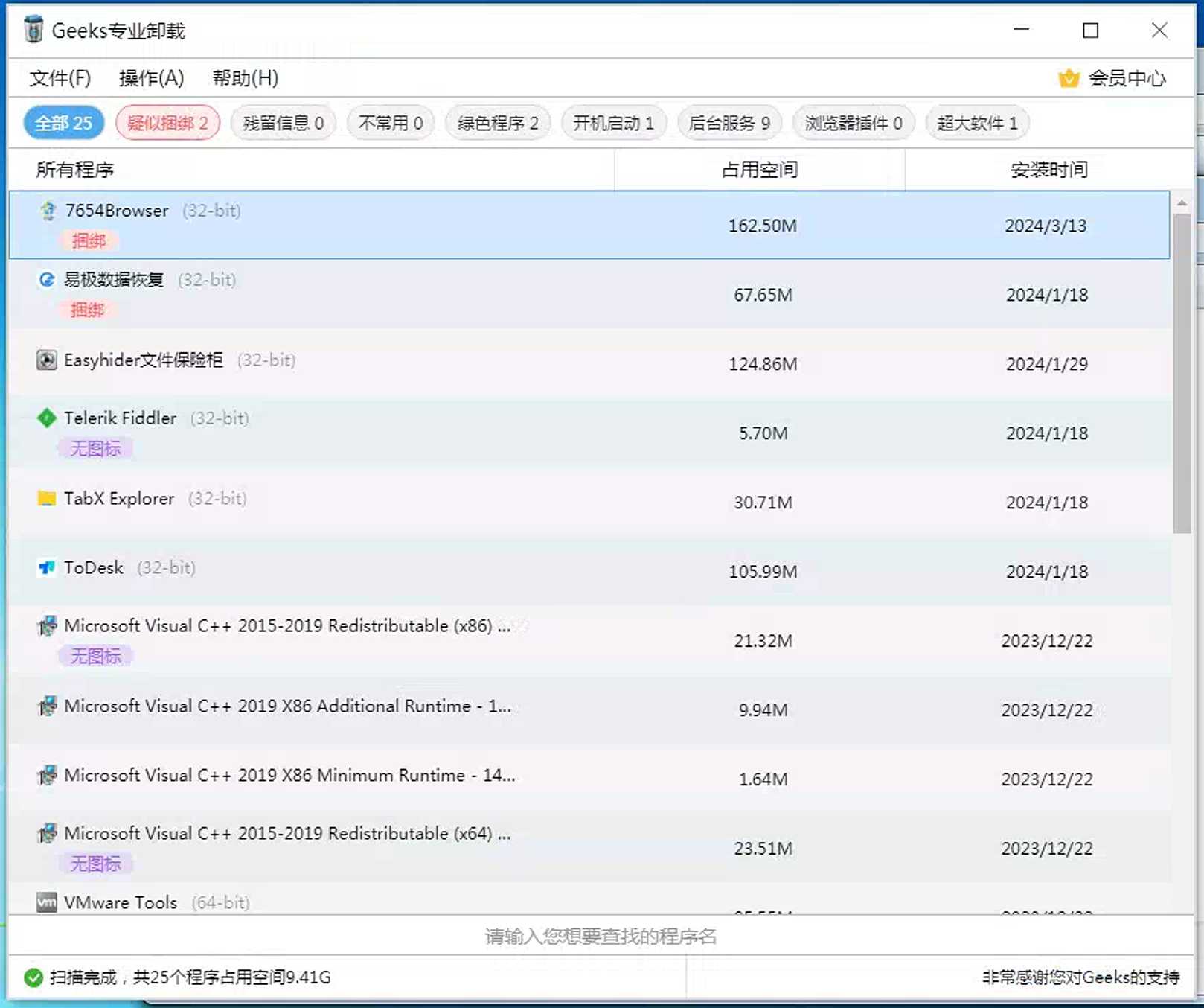Click the scroll up arrow in list
Image resolution: width=1204 pixels, height=1008 pixels.
point(1182,203)
